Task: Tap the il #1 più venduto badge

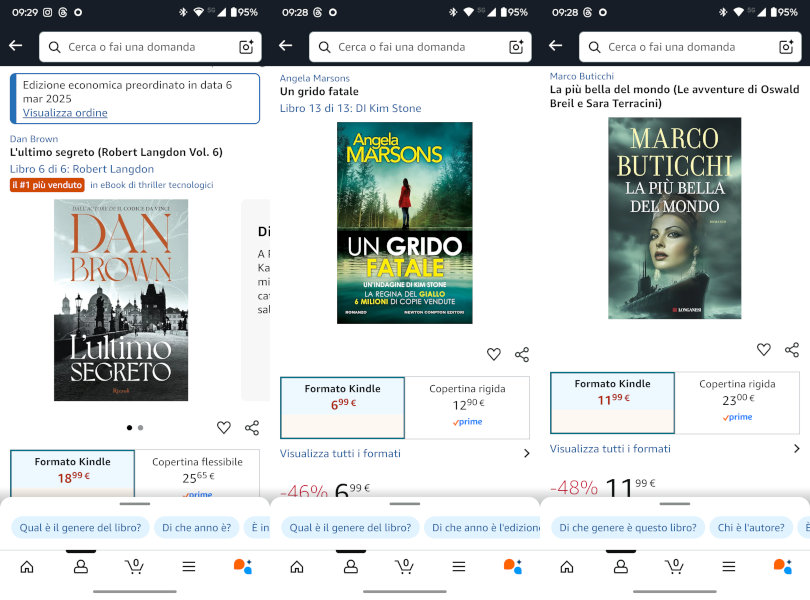Action: [x=47, y=184]
